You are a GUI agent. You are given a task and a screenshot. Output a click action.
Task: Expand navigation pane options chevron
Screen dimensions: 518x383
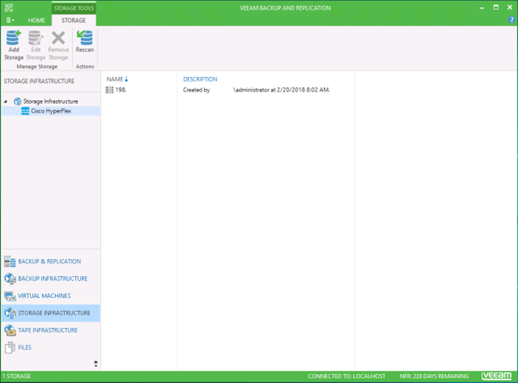tap(96, 364)
